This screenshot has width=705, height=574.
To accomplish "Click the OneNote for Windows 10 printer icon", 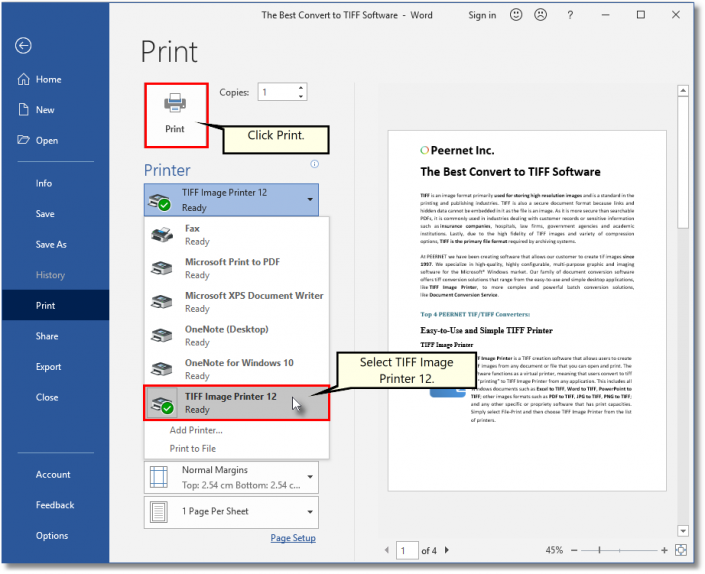I will coord(162,369).
